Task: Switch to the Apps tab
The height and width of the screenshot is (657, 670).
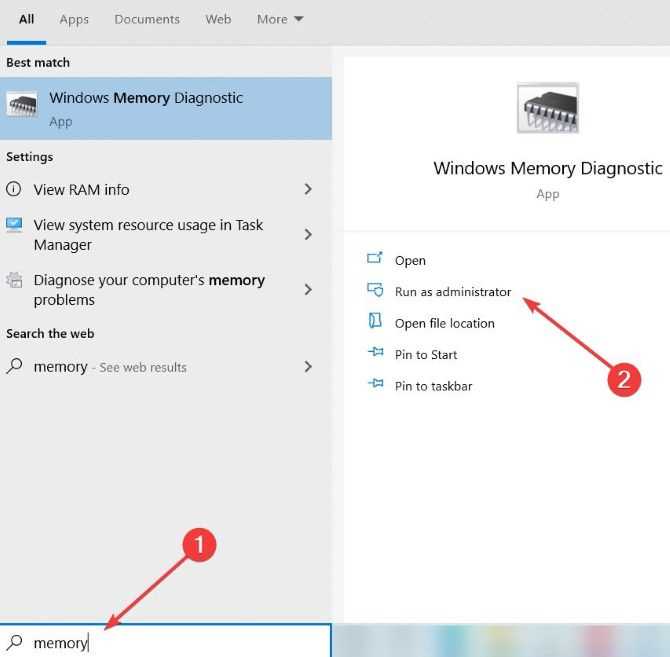Action: 74,20
